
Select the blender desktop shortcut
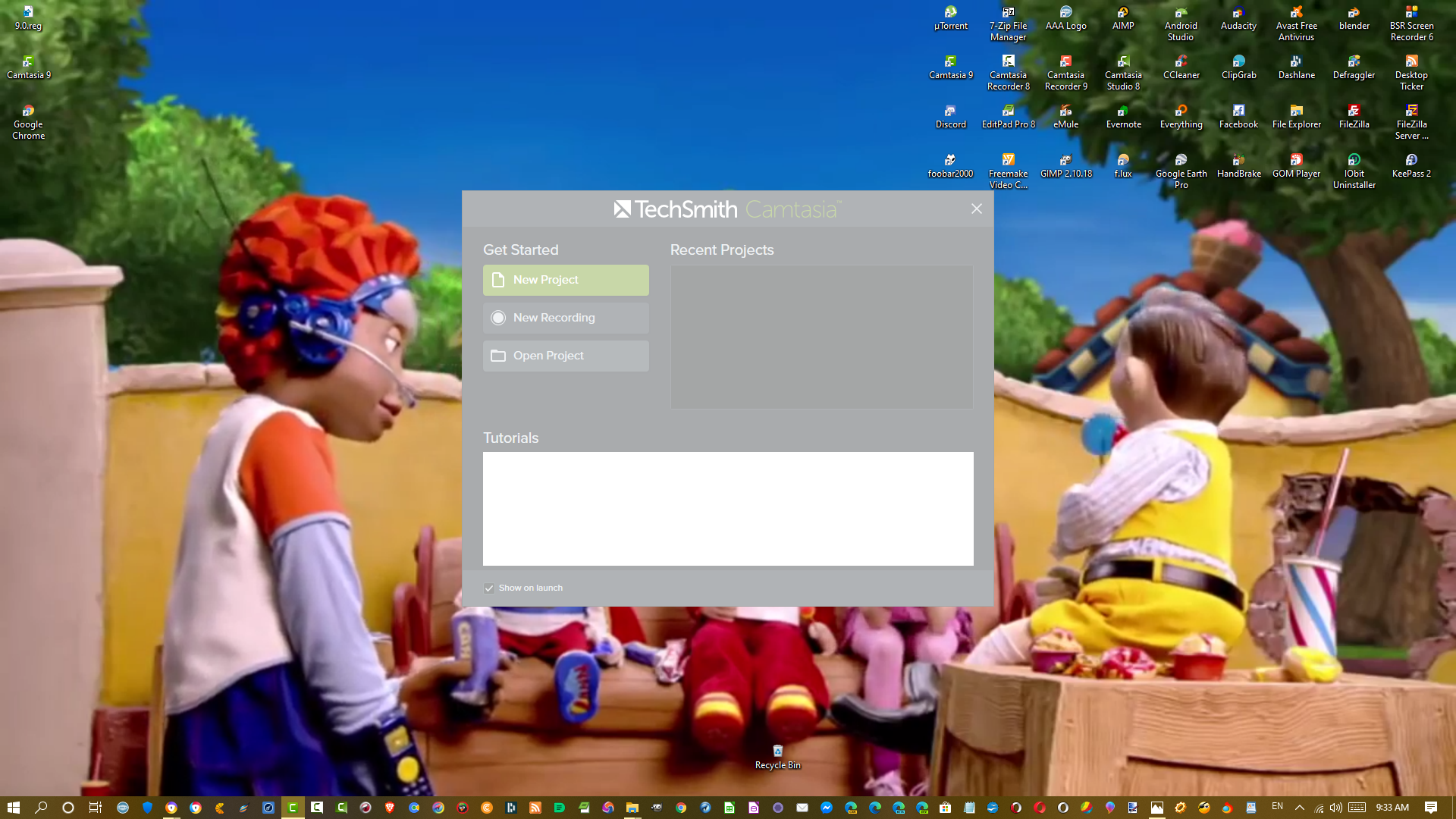point(1354,18)
